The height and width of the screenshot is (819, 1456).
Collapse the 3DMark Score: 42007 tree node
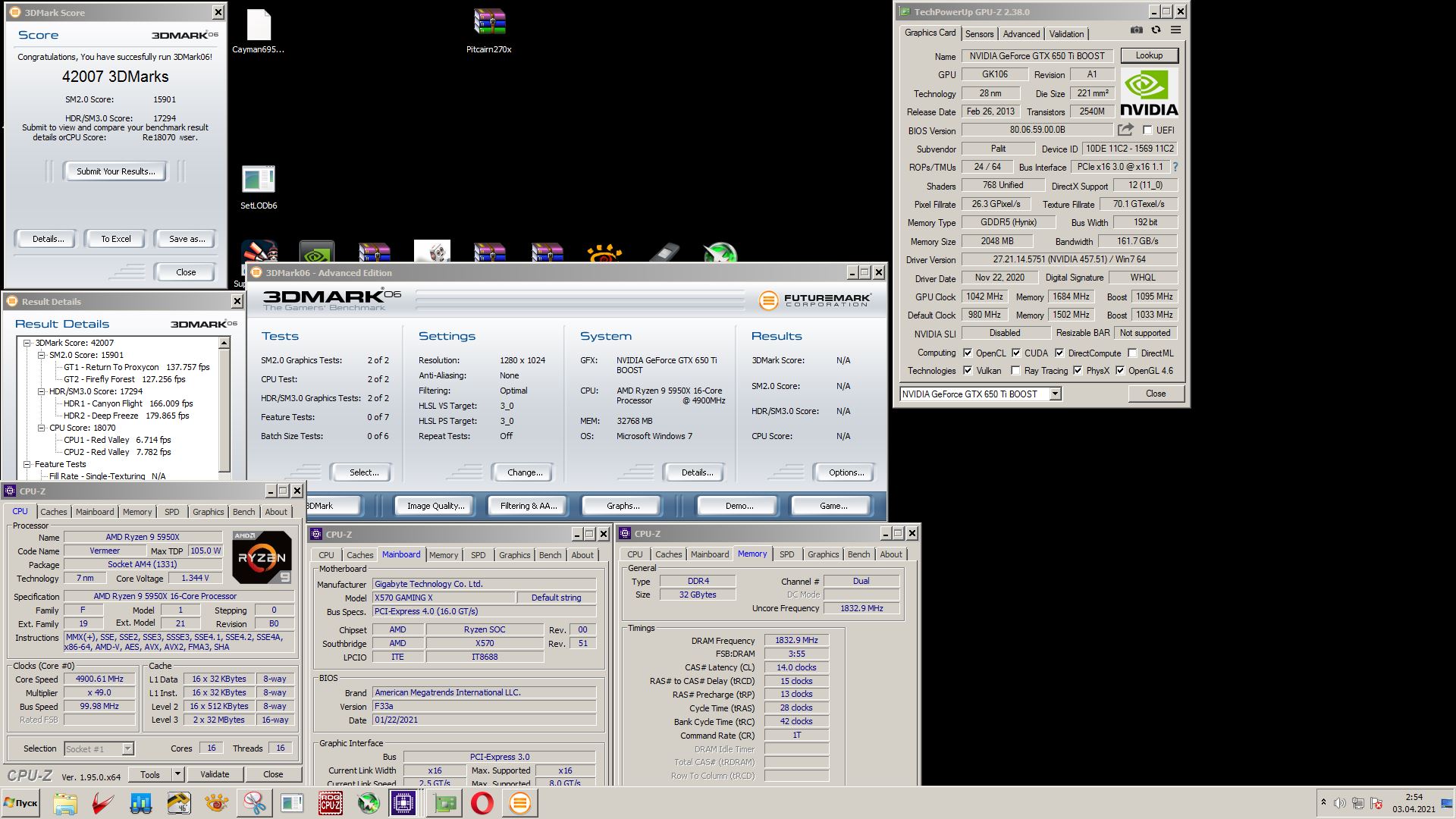pos(27,343)
